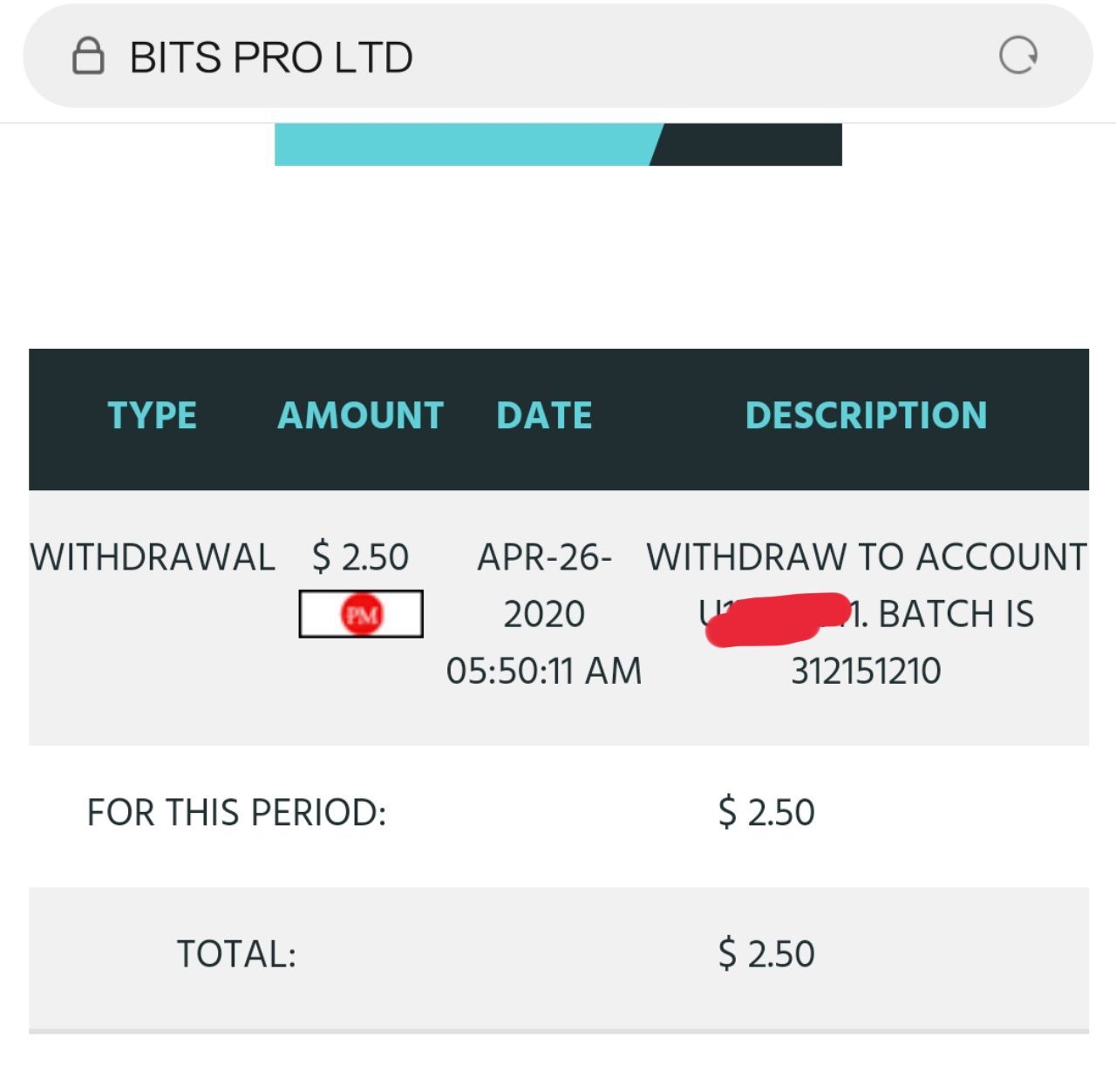Select the FOR THIS PERIOD label
The width and height of the screenshot is (1116, 1092).
[236, 813]
